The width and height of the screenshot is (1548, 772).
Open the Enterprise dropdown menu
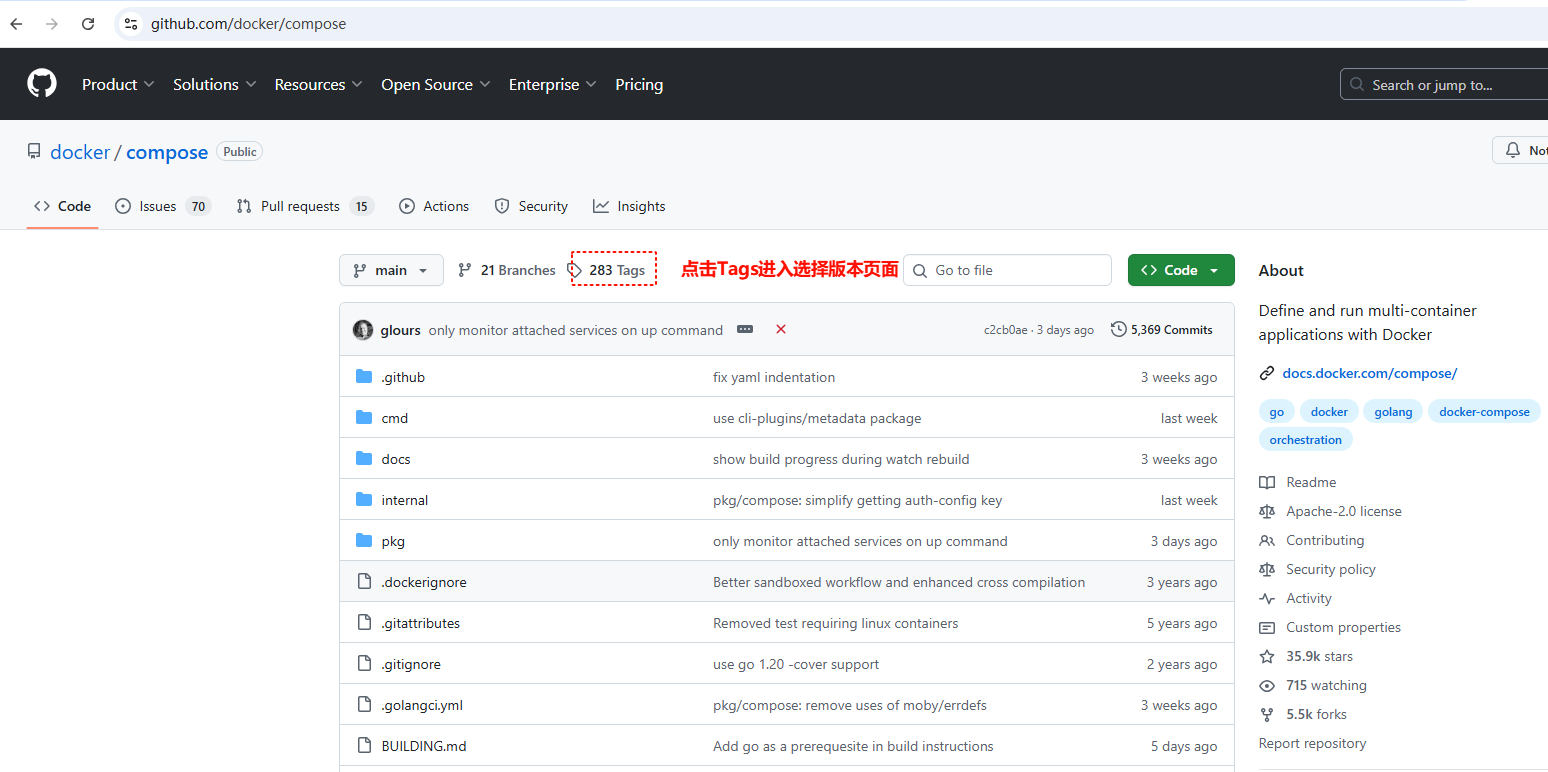[x=552, y=85]
